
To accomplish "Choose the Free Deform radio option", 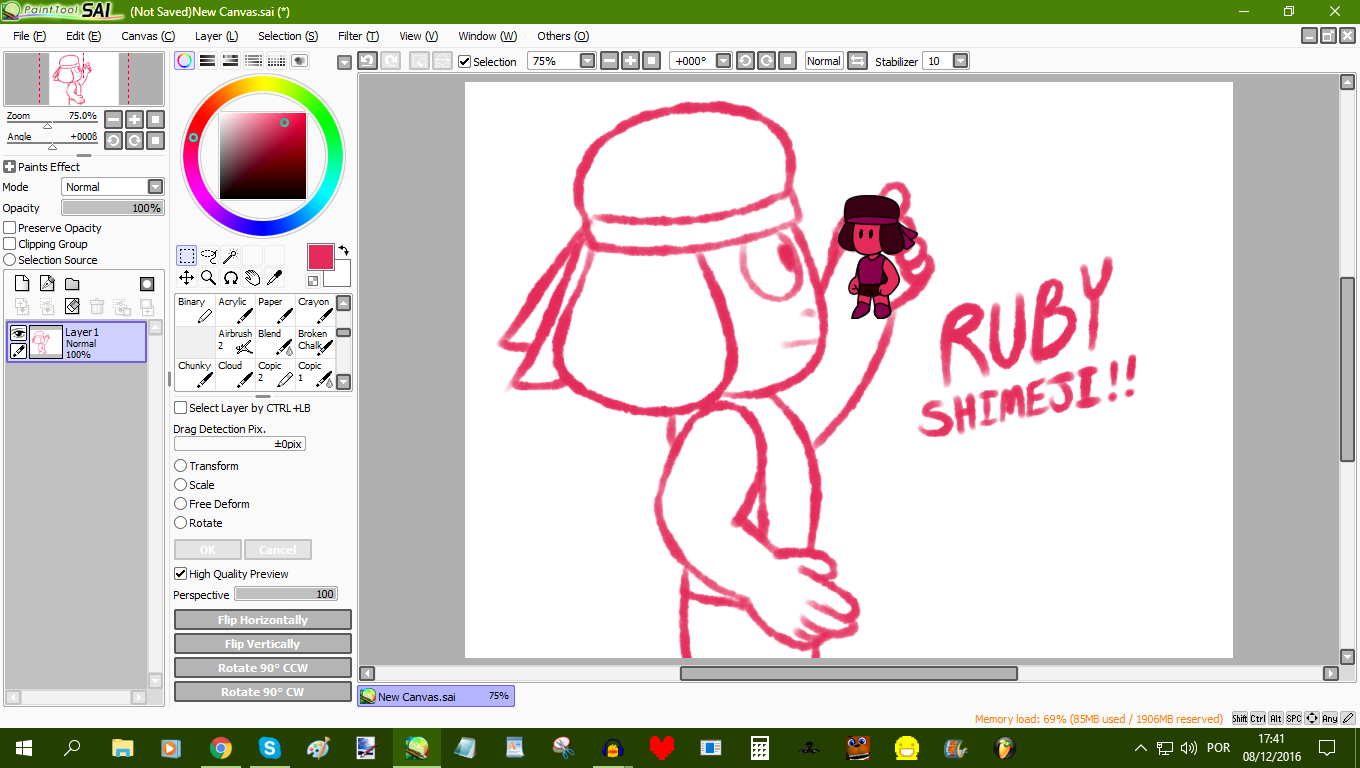I will [x=181, y=504].
